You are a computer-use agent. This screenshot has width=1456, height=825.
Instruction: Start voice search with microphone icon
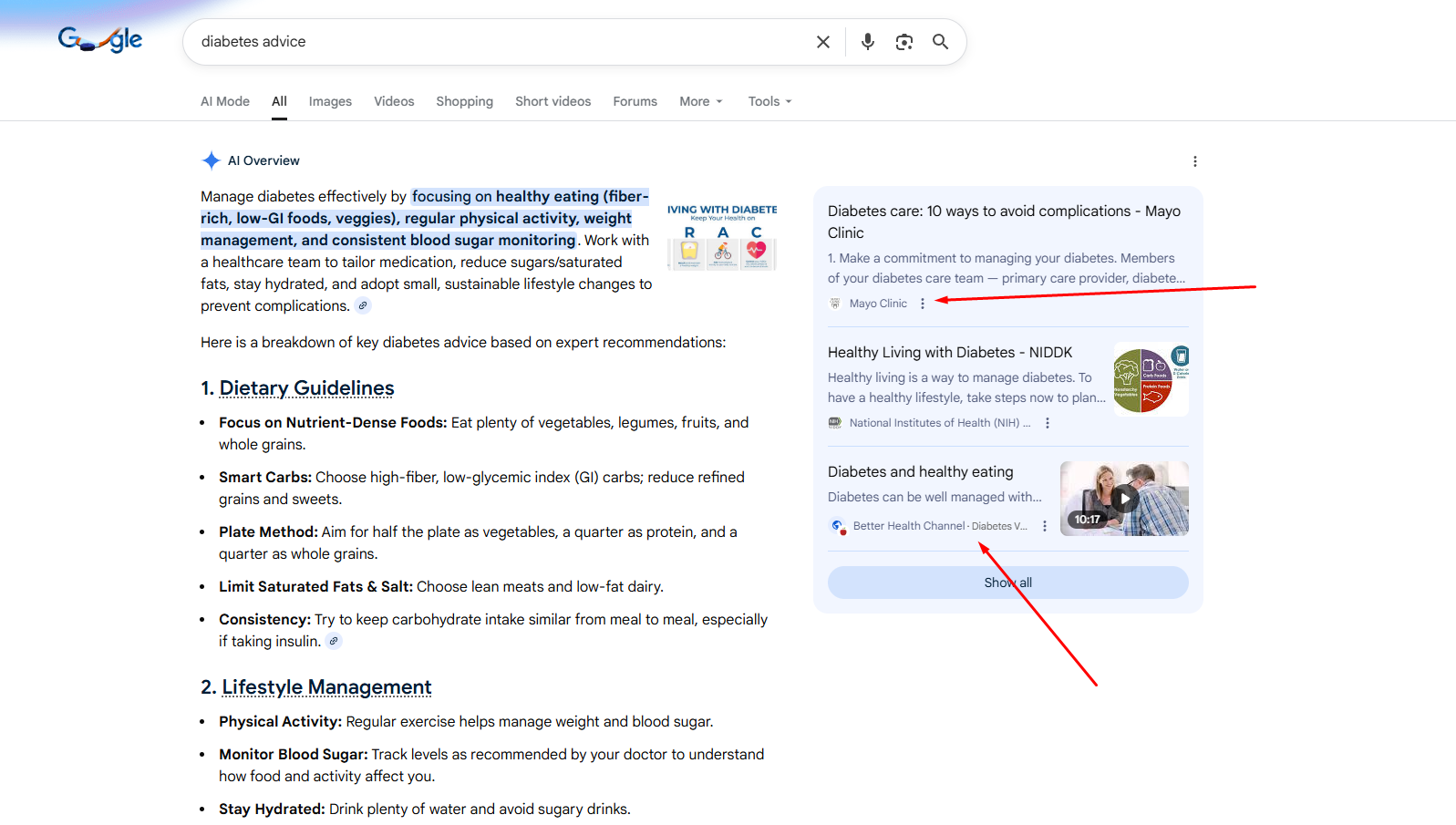[867, 42]
